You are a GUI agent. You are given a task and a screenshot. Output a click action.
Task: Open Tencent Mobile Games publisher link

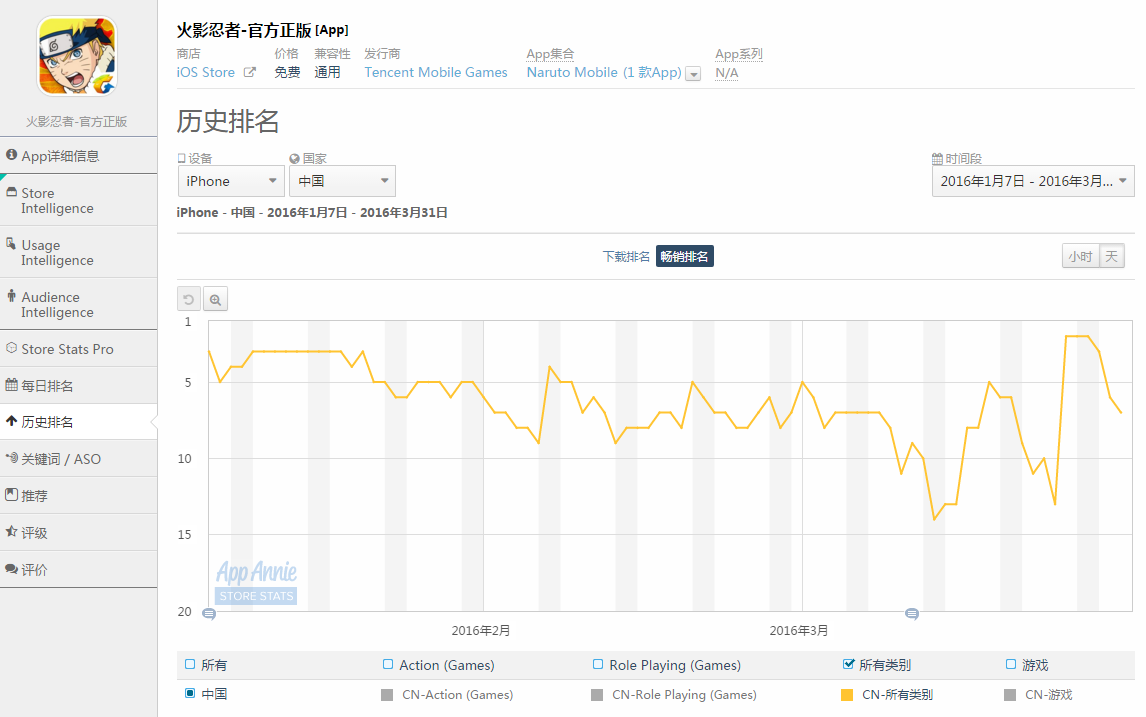436,72
